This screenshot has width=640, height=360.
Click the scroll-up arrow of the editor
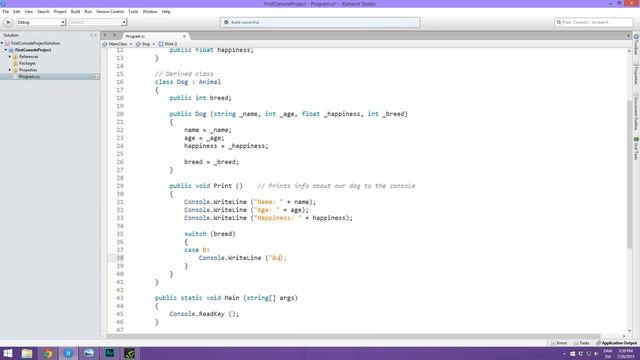tap(629, 51)
